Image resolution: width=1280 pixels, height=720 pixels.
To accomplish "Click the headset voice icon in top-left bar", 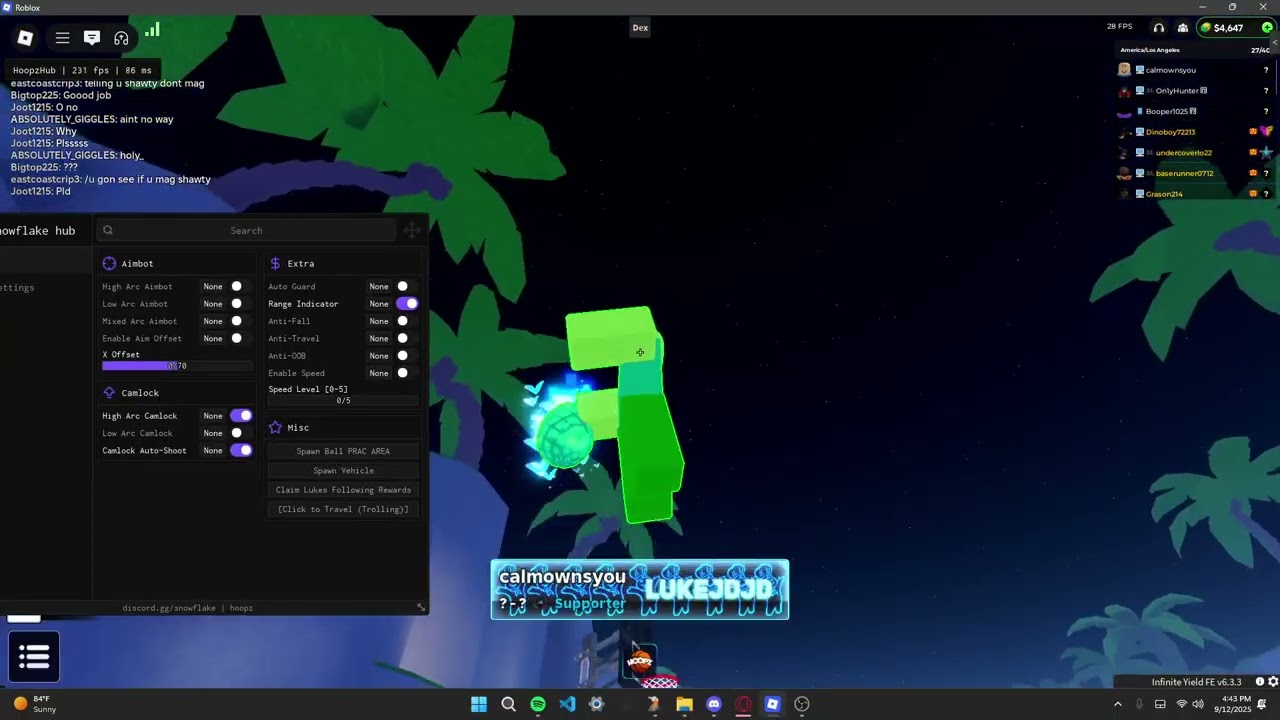I will tap(121, 38).
